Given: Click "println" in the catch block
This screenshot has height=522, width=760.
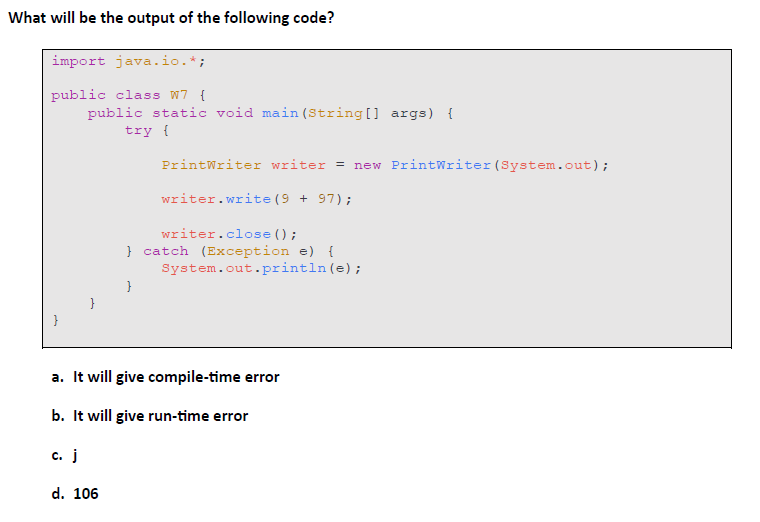Looking at the screenshot, I should coord(294,268).
